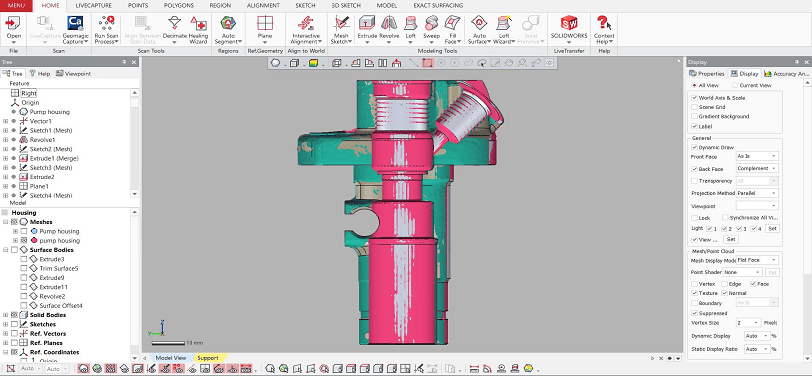Click the rectangle selection mode icon in viewport toolbar
The width and height of the screenshot is (812, 376).
click(427, 63)
